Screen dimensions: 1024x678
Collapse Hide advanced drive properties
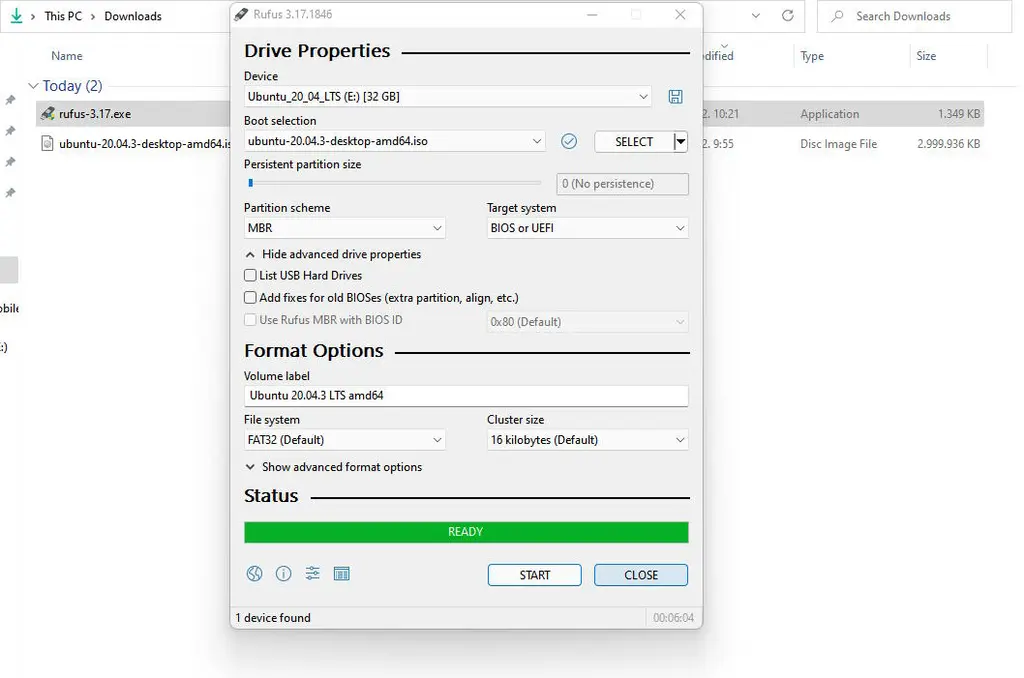333,254
